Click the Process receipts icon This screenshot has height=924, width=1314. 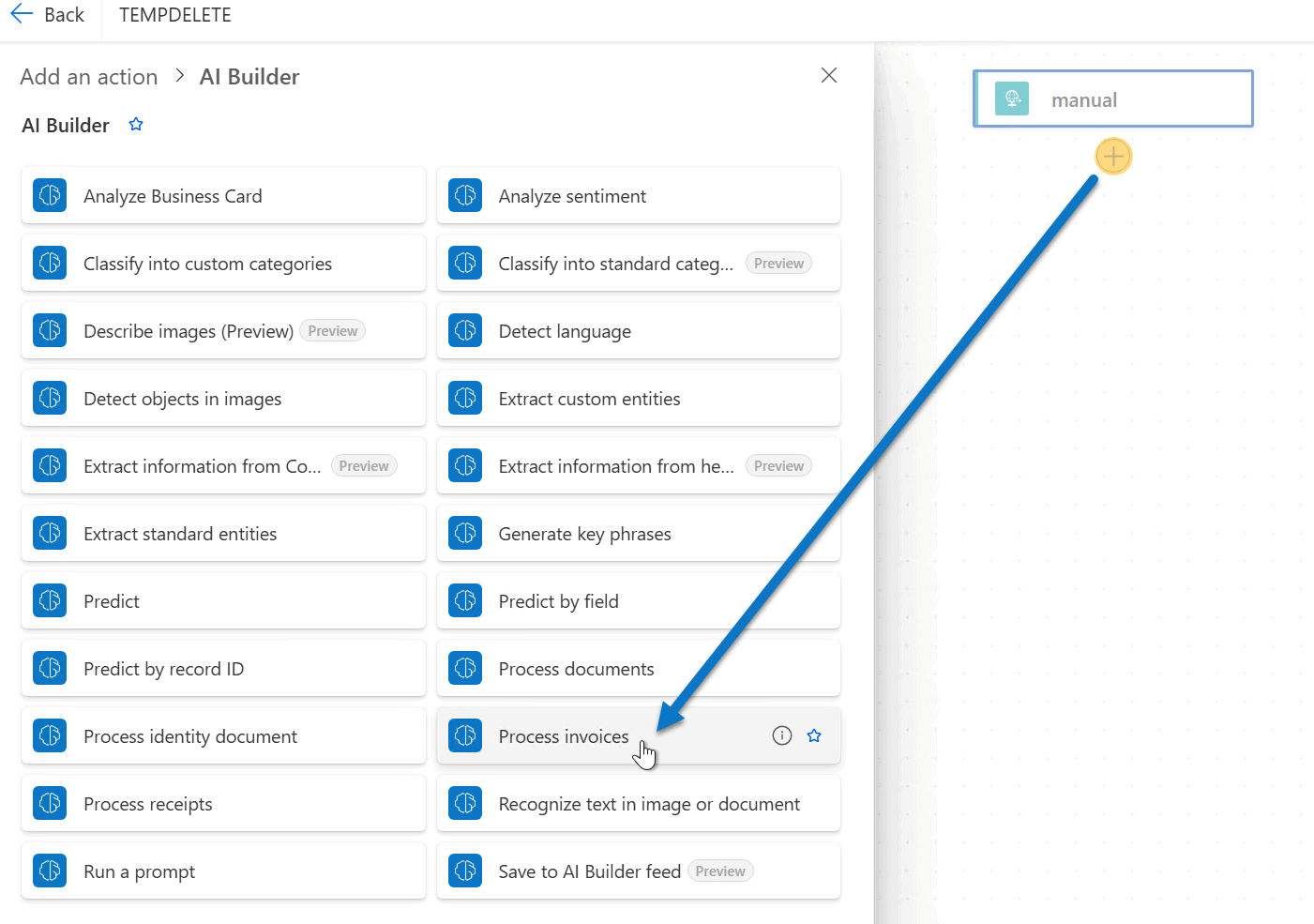click(50, 803)
